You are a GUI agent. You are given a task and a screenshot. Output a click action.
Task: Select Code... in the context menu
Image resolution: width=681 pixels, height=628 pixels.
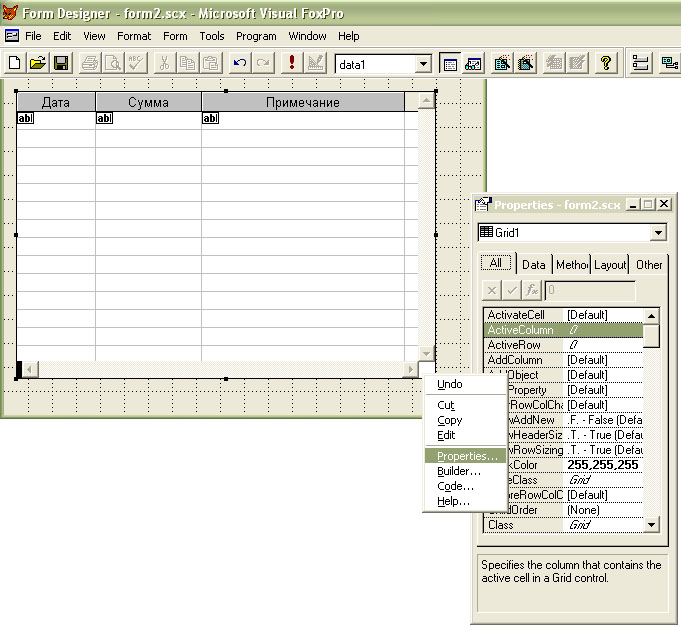pos(455,486)
